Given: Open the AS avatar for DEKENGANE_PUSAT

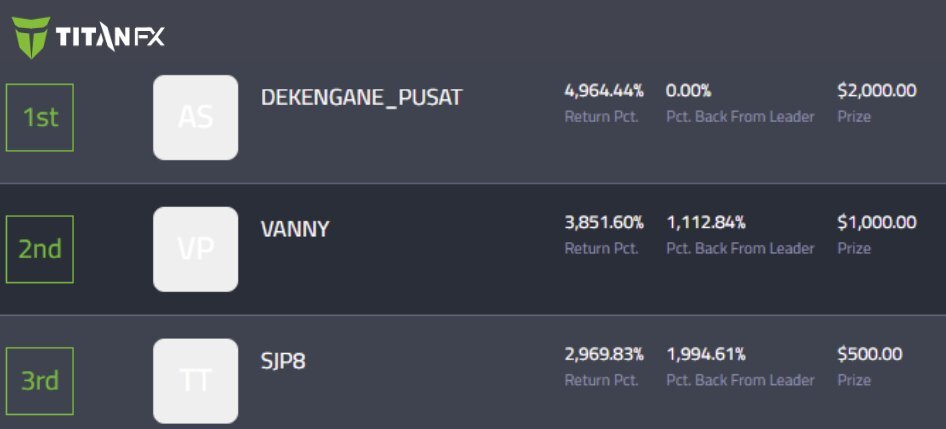Looking at the screenshot, I should point(195,118).
